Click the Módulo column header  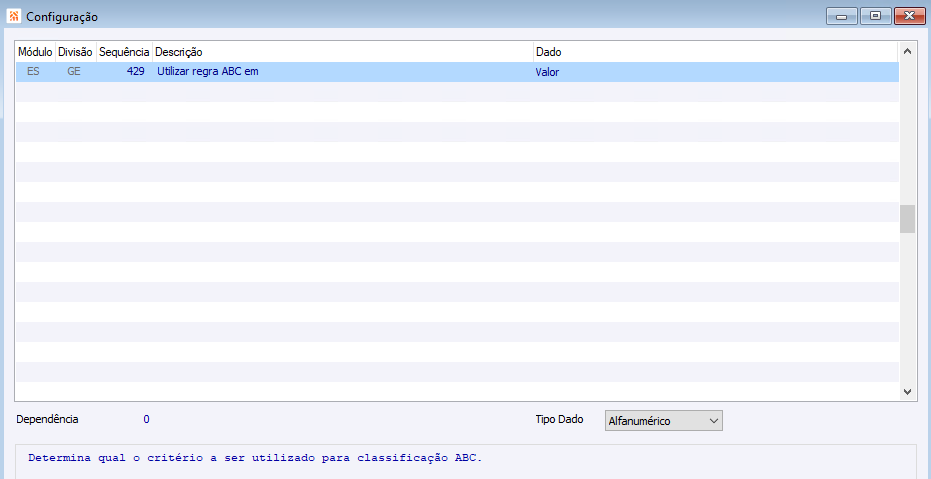click(35, 52)
